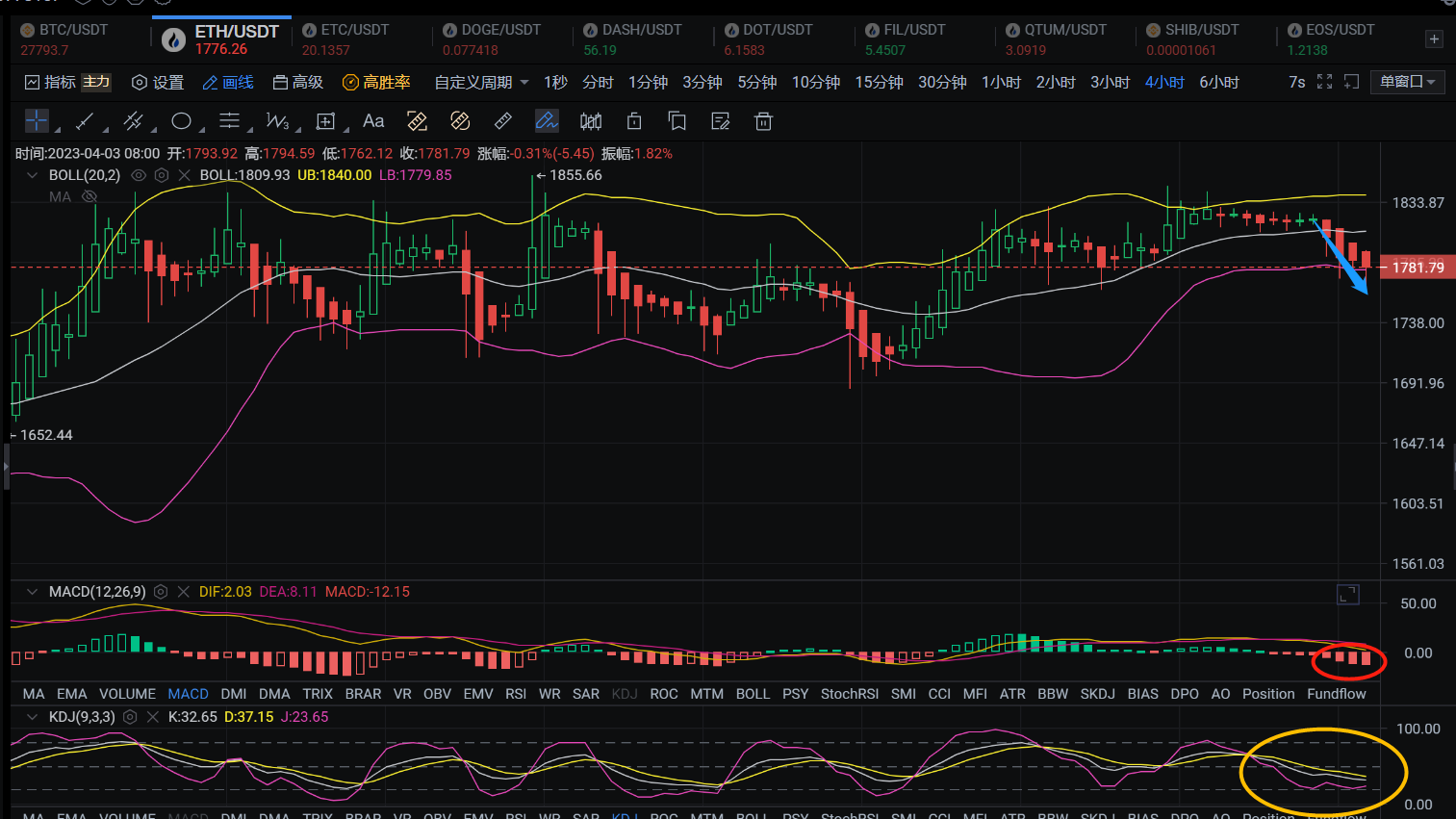Open the 自定义周期 custom period dropdown
Screen dimensions: 1456x819
(x=481, y=83)
